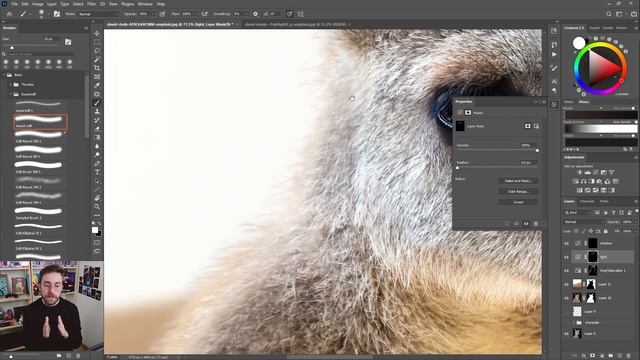Viewport: 640px width, 360px height.
Task: Select the Zoom tool
Action: pyautogui.click(x=97, y=207)
